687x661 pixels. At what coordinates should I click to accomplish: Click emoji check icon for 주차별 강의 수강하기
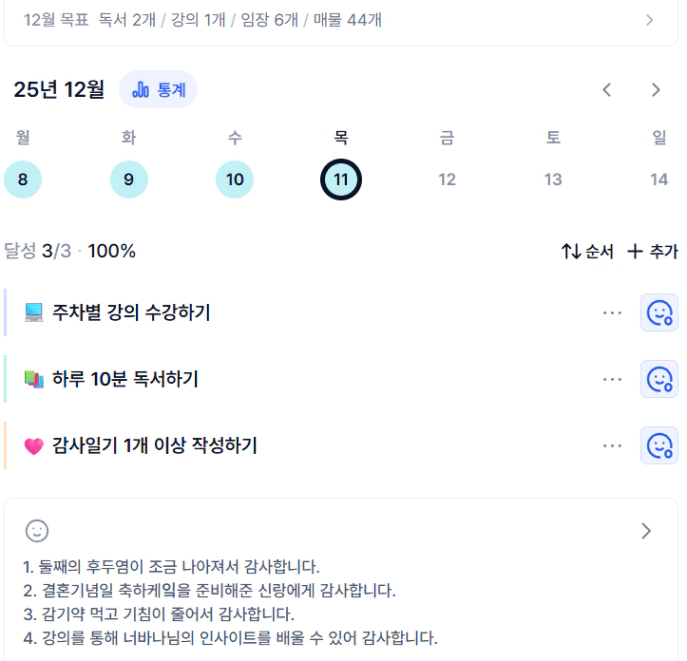coord(659,313)
